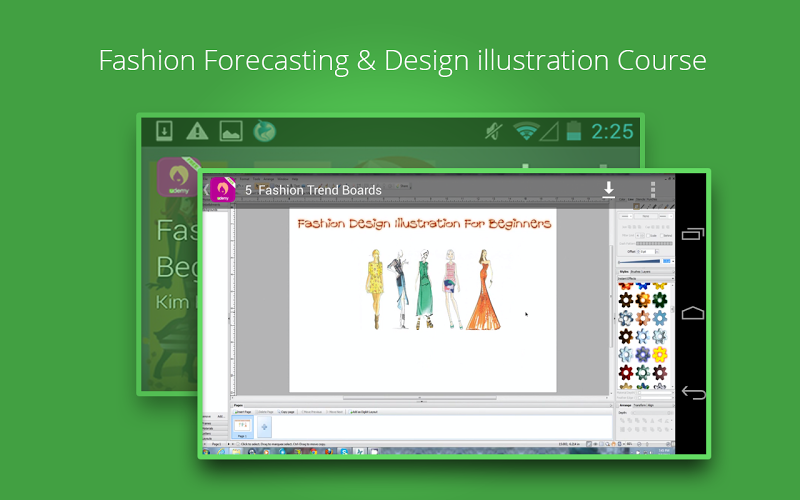Select '5 Fashion Trend Boards' lecture title

point(313,190)
